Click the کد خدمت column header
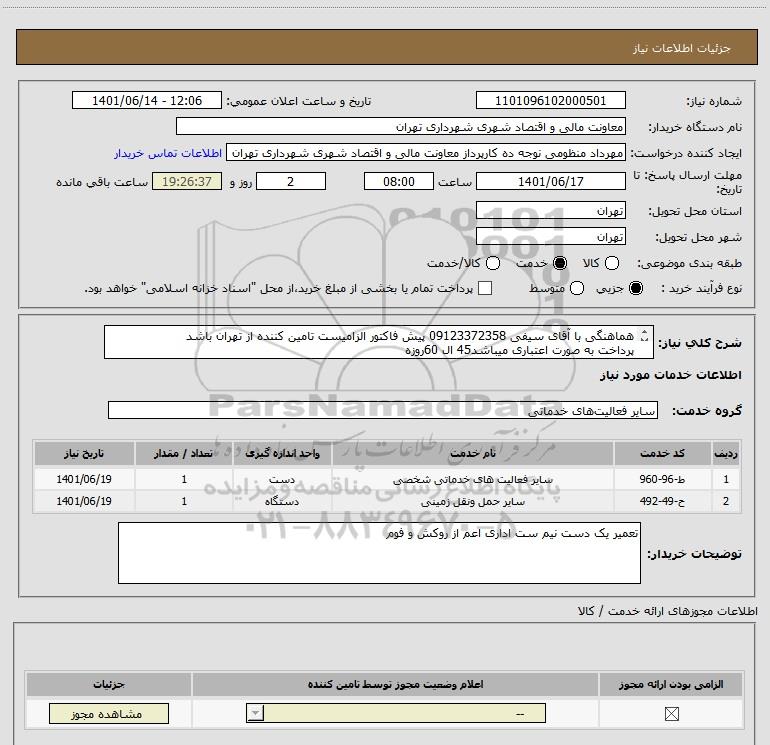 point(662,454)
